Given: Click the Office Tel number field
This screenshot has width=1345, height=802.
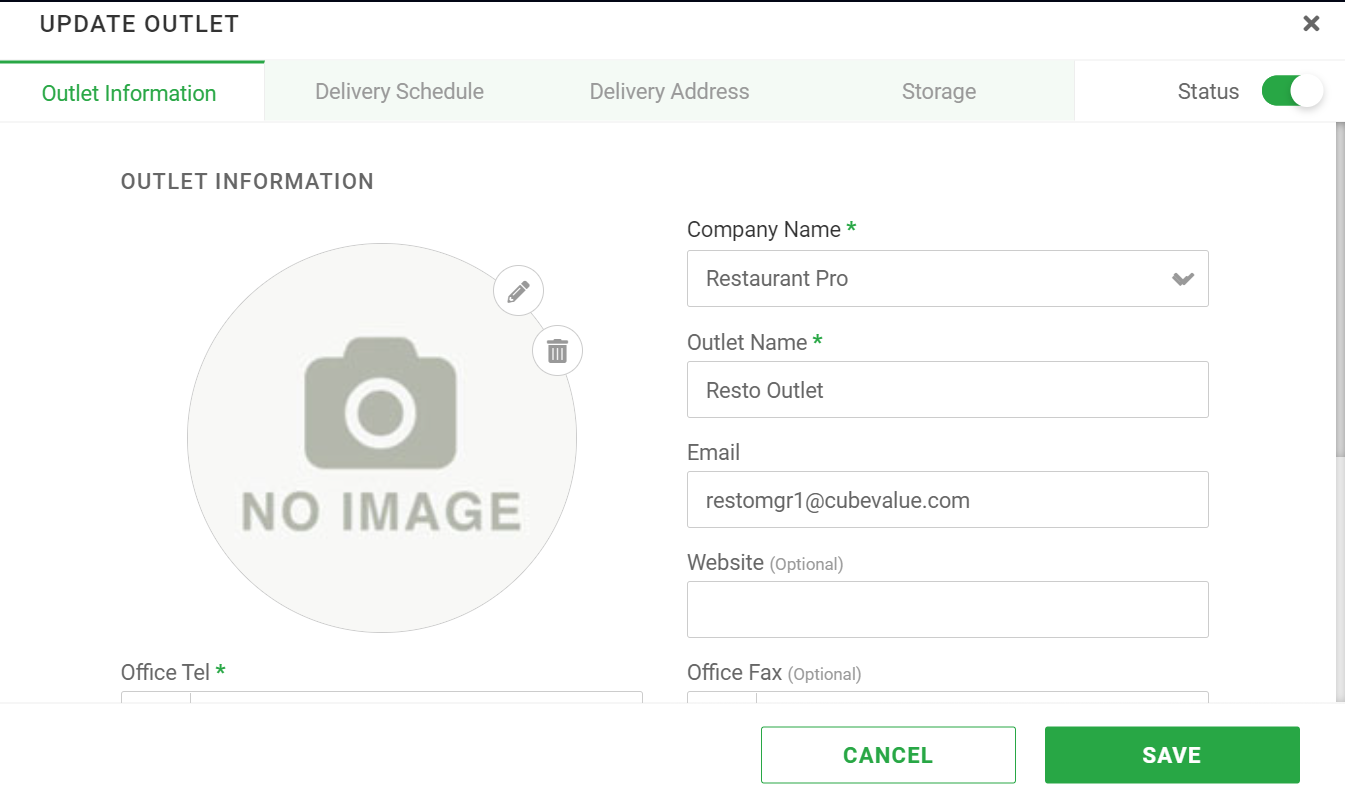Looking at the screenshot, I should (x=416, y=697).
